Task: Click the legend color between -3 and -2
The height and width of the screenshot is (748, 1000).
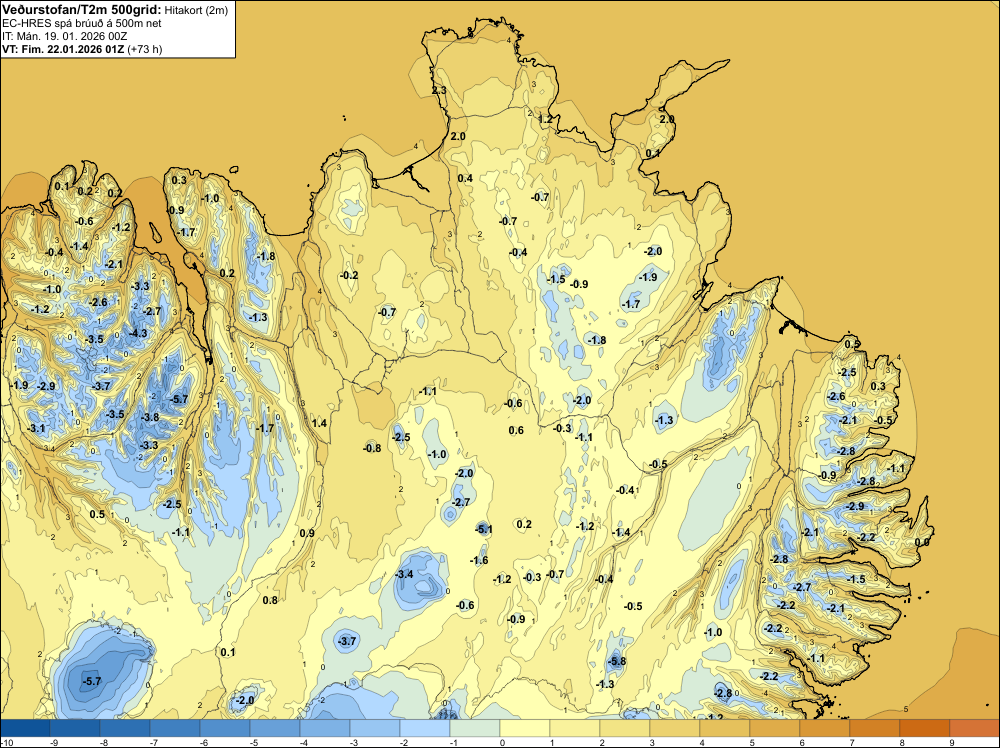Action: click(375, 728)
